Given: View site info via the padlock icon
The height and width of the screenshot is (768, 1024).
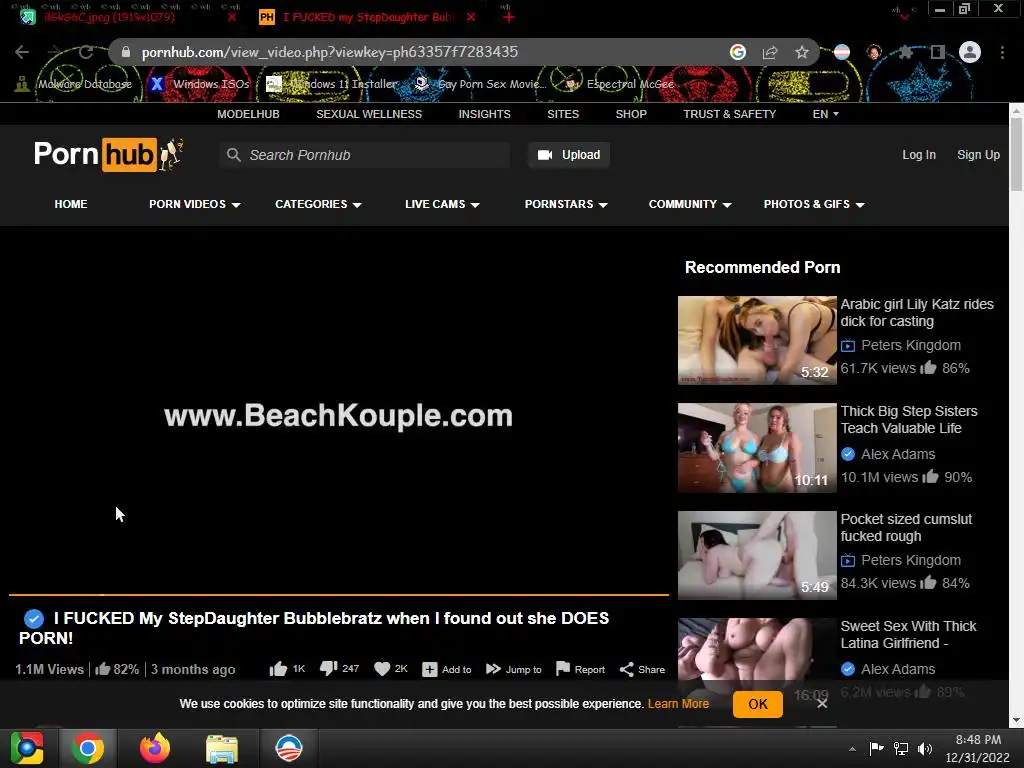Looking at the screenshot, I should (126, 52).
